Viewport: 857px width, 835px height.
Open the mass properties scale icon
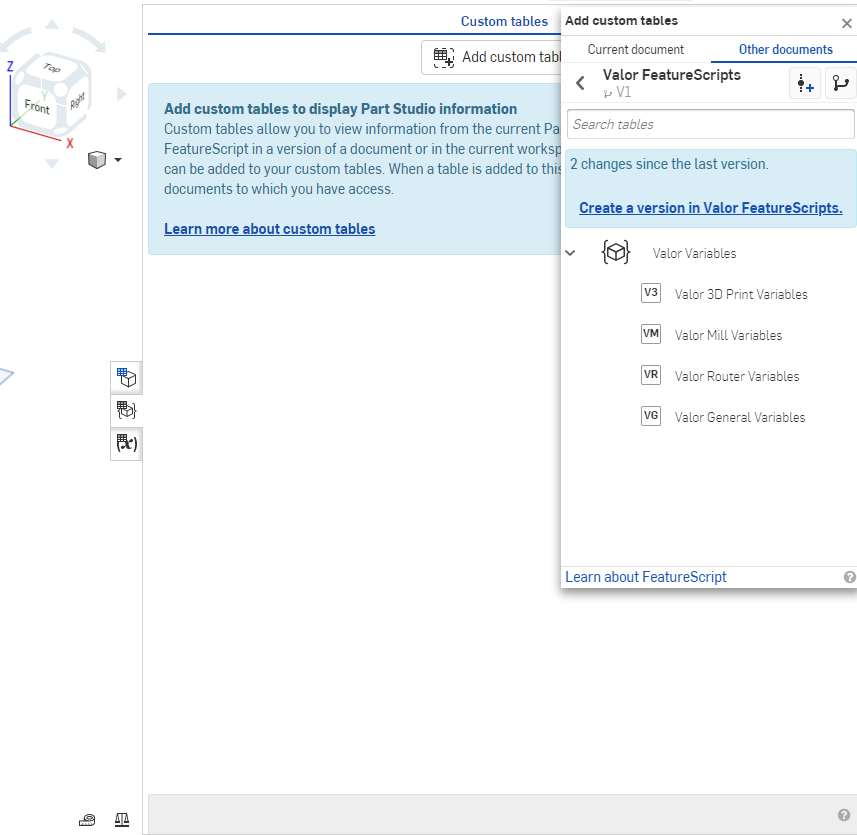click(x=122, y=820)
